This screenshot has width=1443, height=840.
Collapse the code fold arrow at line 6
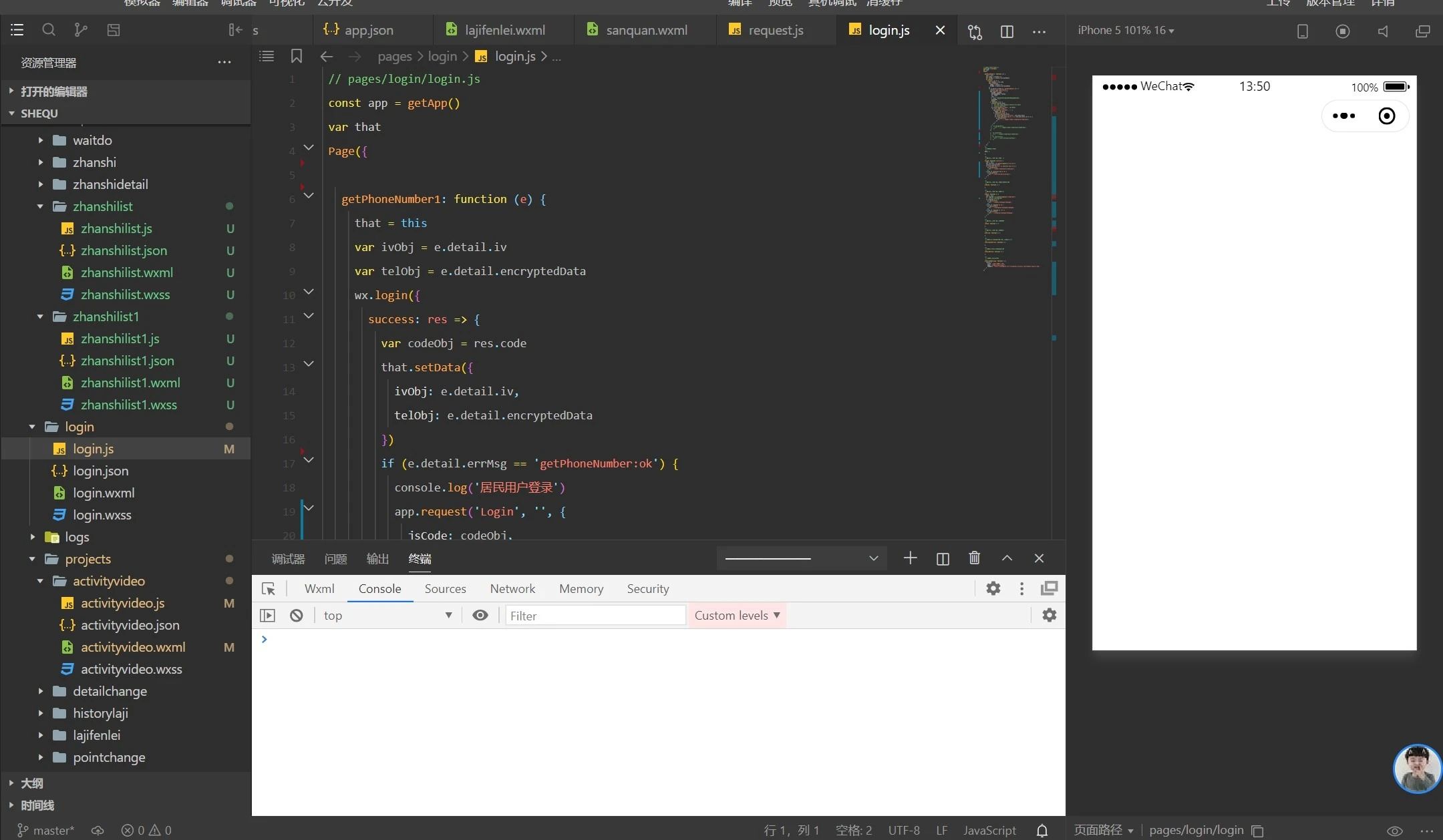309,196
